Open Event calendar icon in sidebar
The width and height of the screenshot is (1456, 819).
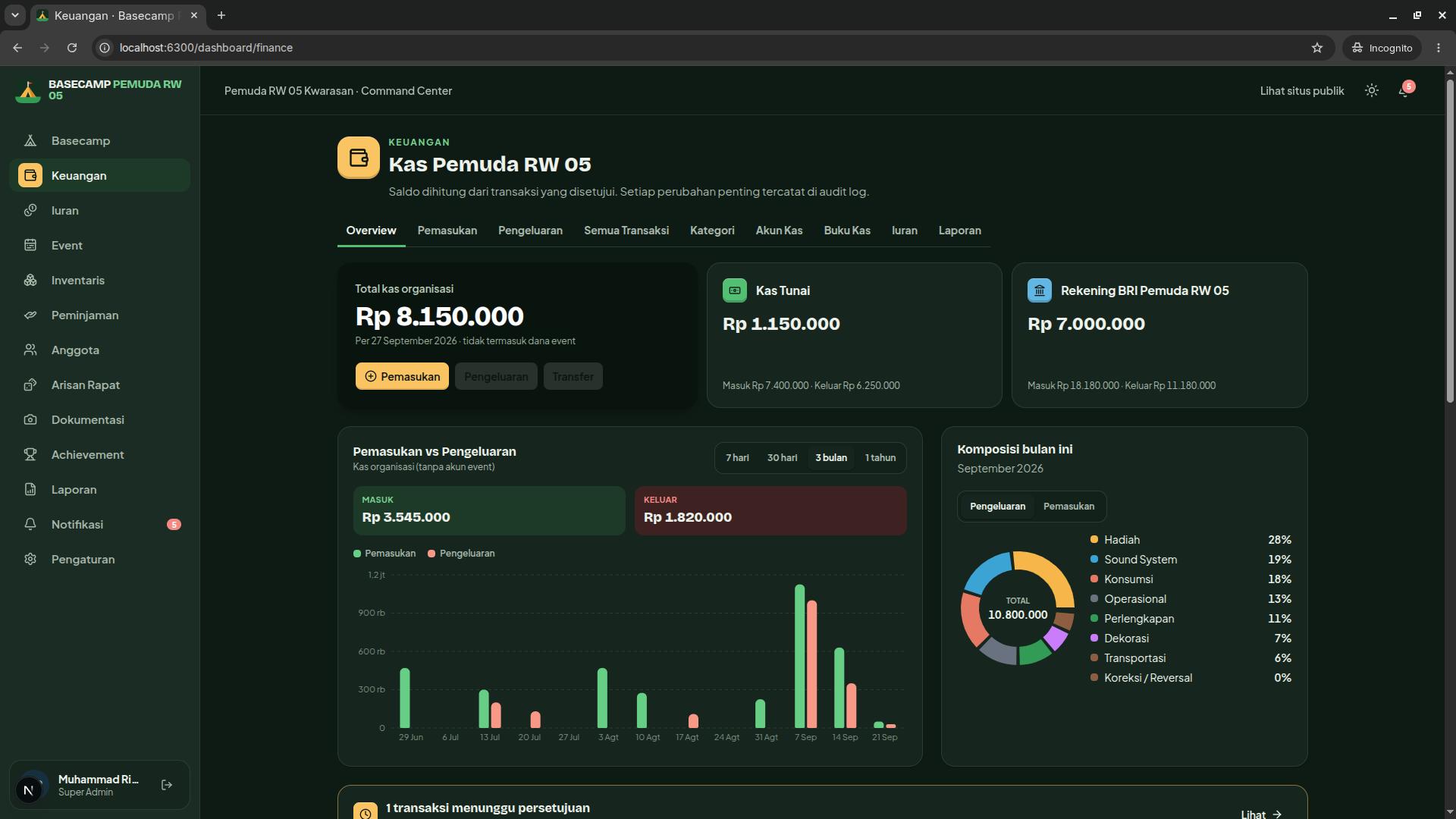click(30, 246)
